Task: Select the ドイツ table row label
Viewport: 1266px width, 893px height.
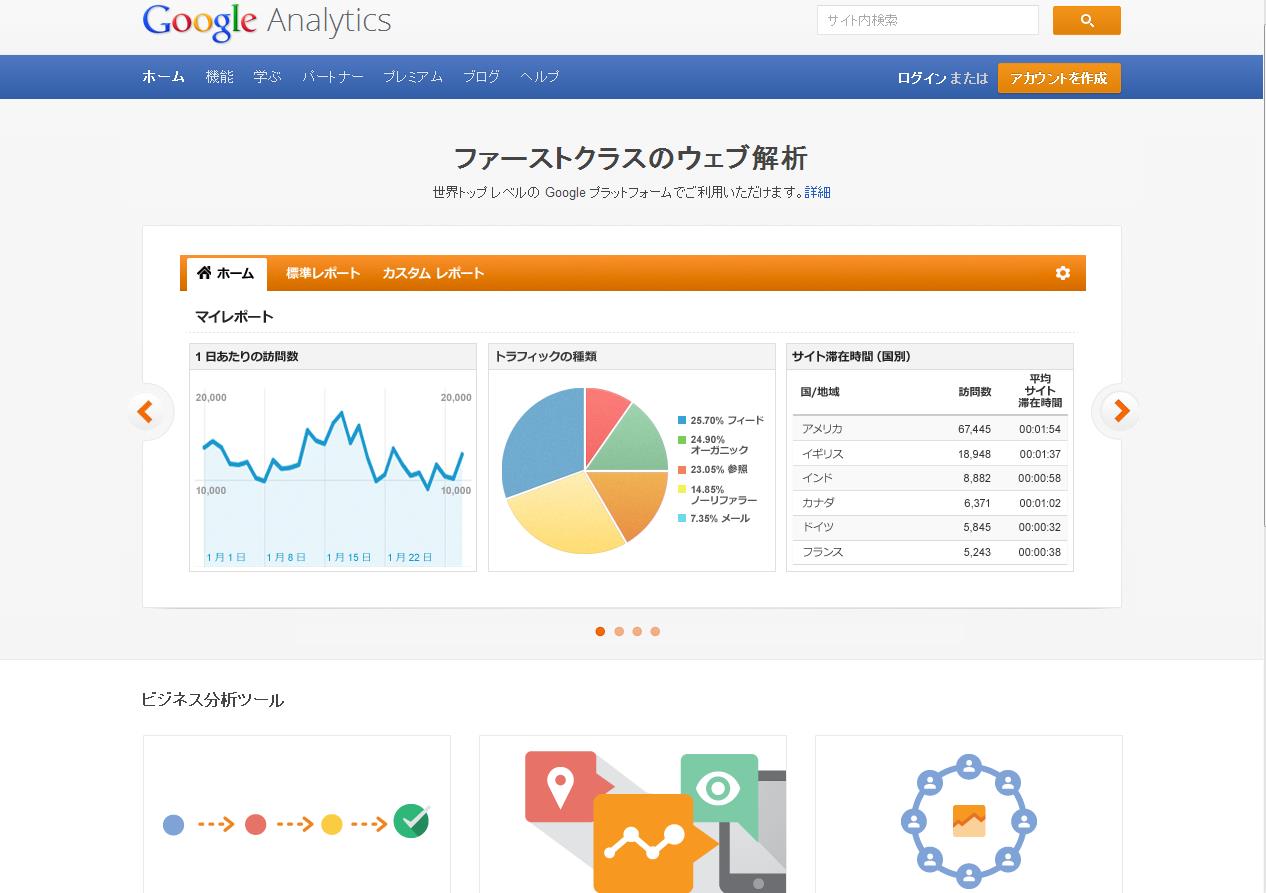Action: [817, 527]
